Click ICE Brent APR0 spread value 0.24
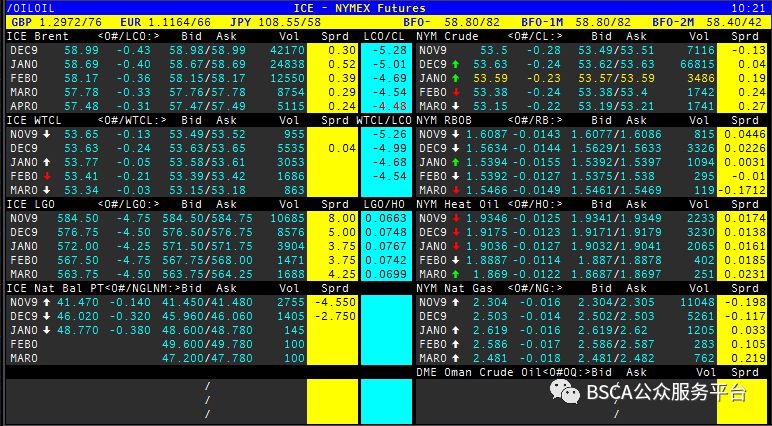 (342, 106)
